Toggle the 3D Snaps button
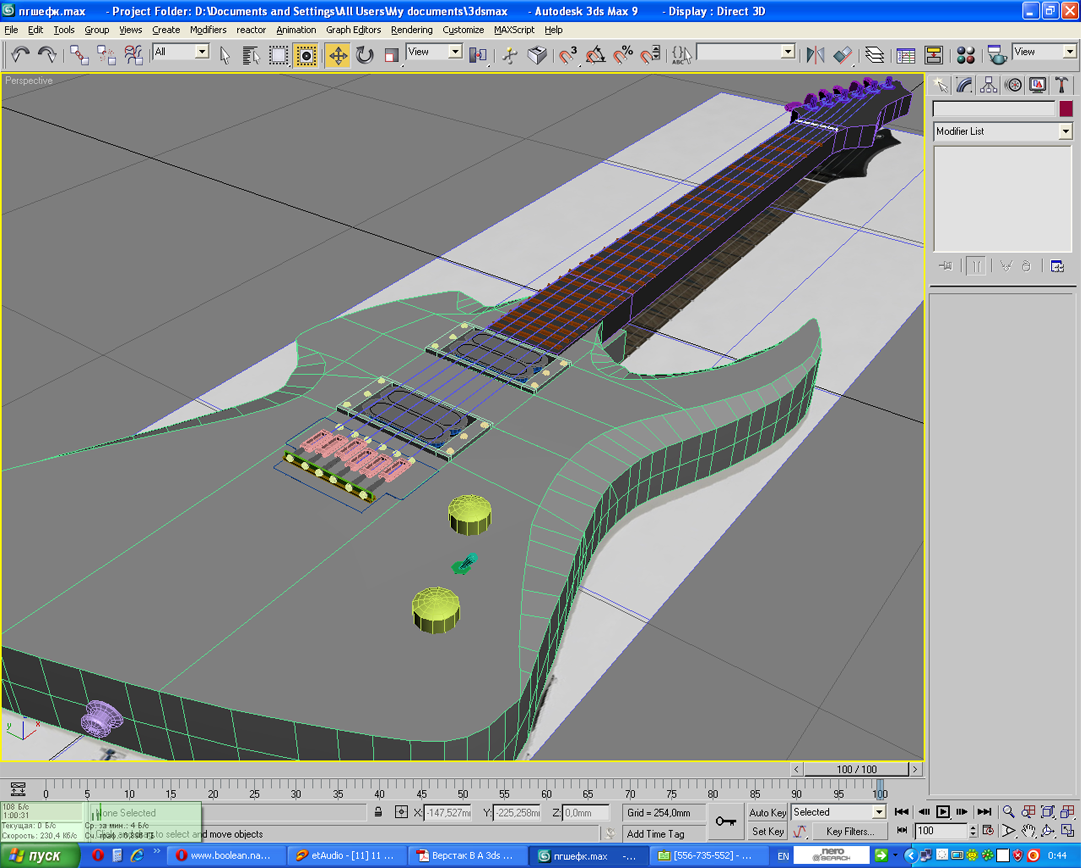Viewport: 1081px width, 868px height. 568,55
